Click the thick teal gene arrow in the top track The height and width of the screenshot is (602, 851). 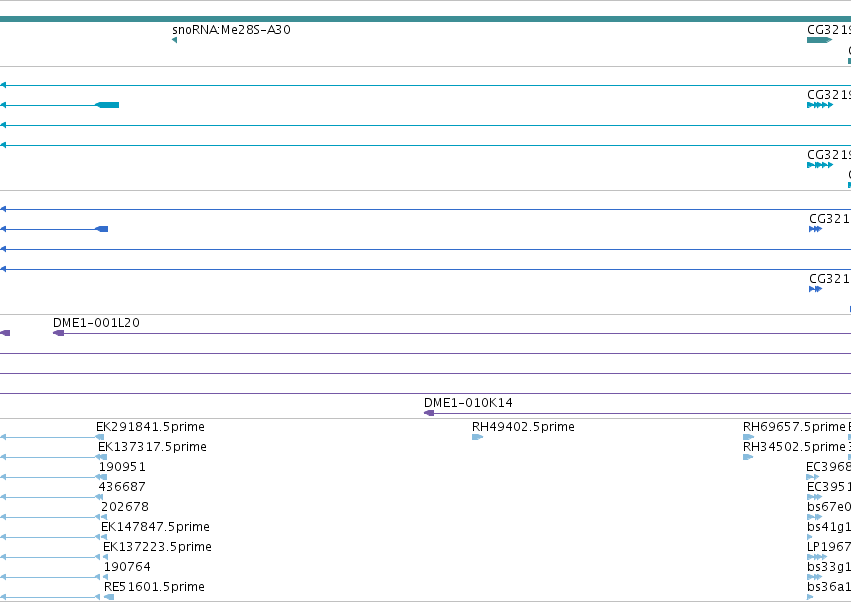(820, 40)
